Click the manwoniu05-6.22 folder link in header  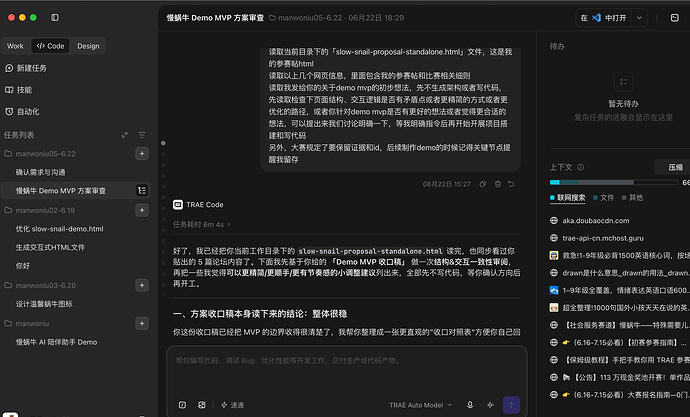tap(305, 18)
